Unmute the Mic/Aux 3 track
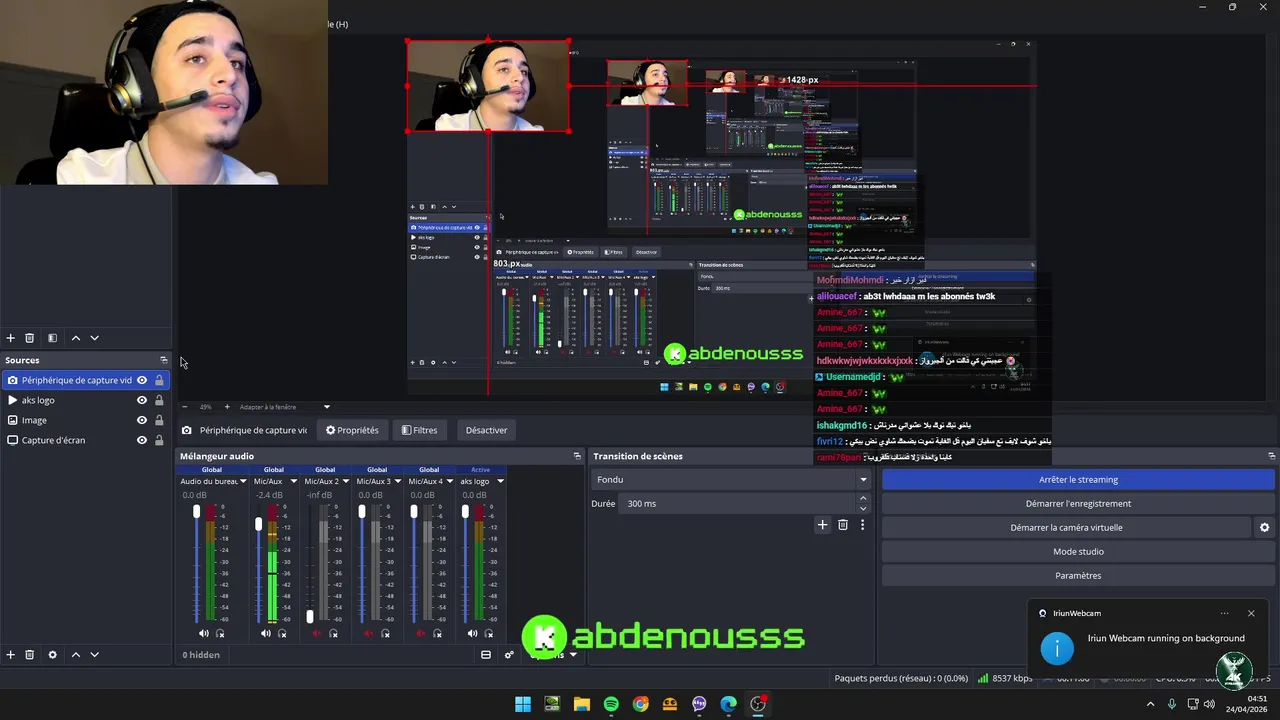This screenshot has width=1280, height=720. click(x=369, y=633)
